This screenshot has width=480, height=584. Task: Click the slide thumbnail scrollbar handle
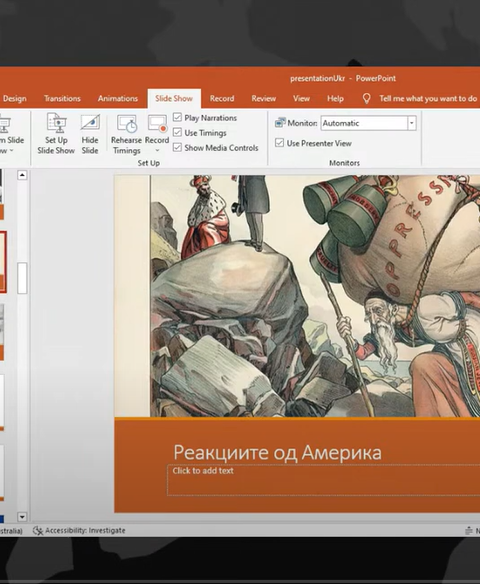coord(22,278)
